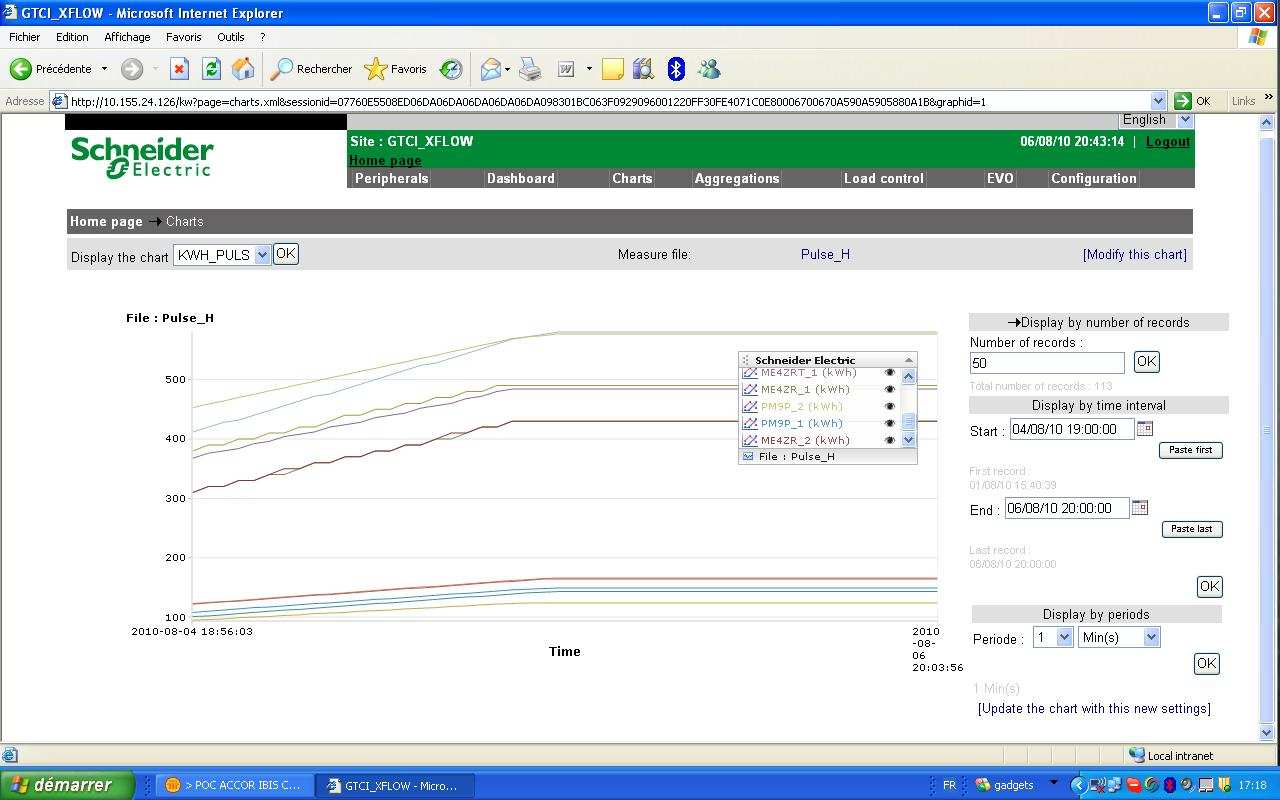
Task: Open the browser Home page icon
Action: click(243, 69)
